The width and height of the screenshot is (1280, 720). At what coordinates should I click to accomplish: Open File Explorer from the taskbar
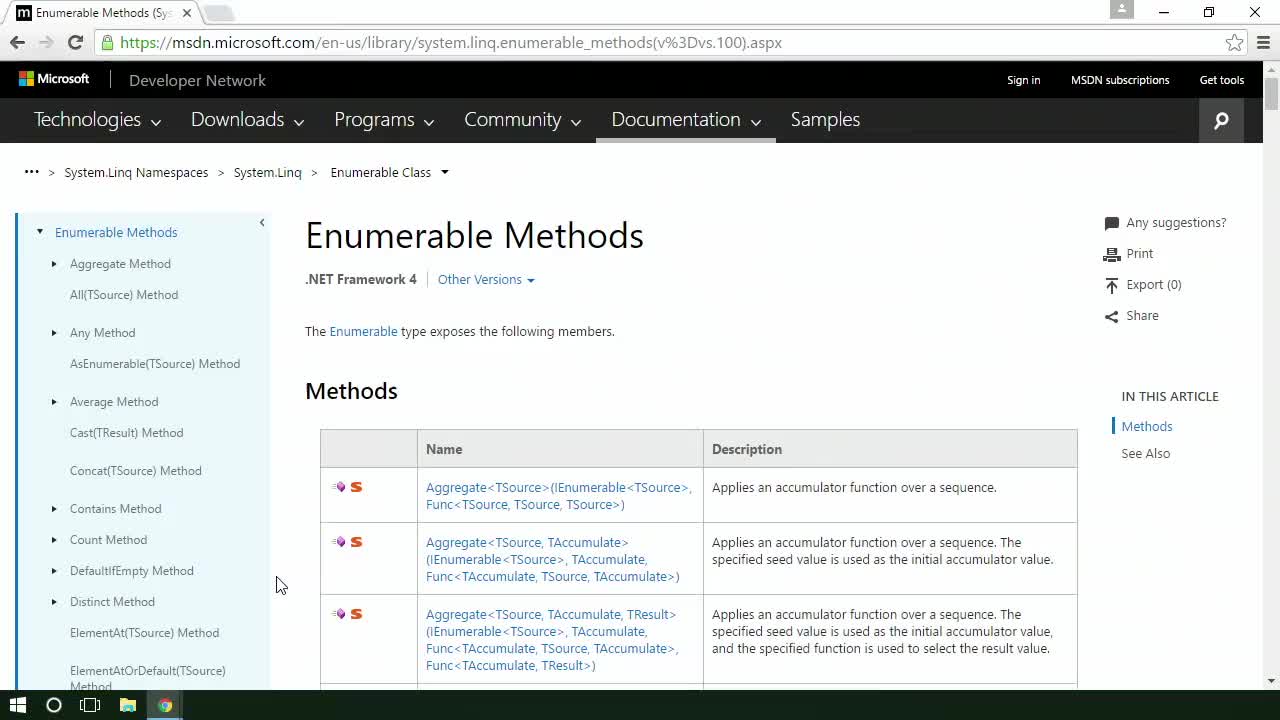128,705
